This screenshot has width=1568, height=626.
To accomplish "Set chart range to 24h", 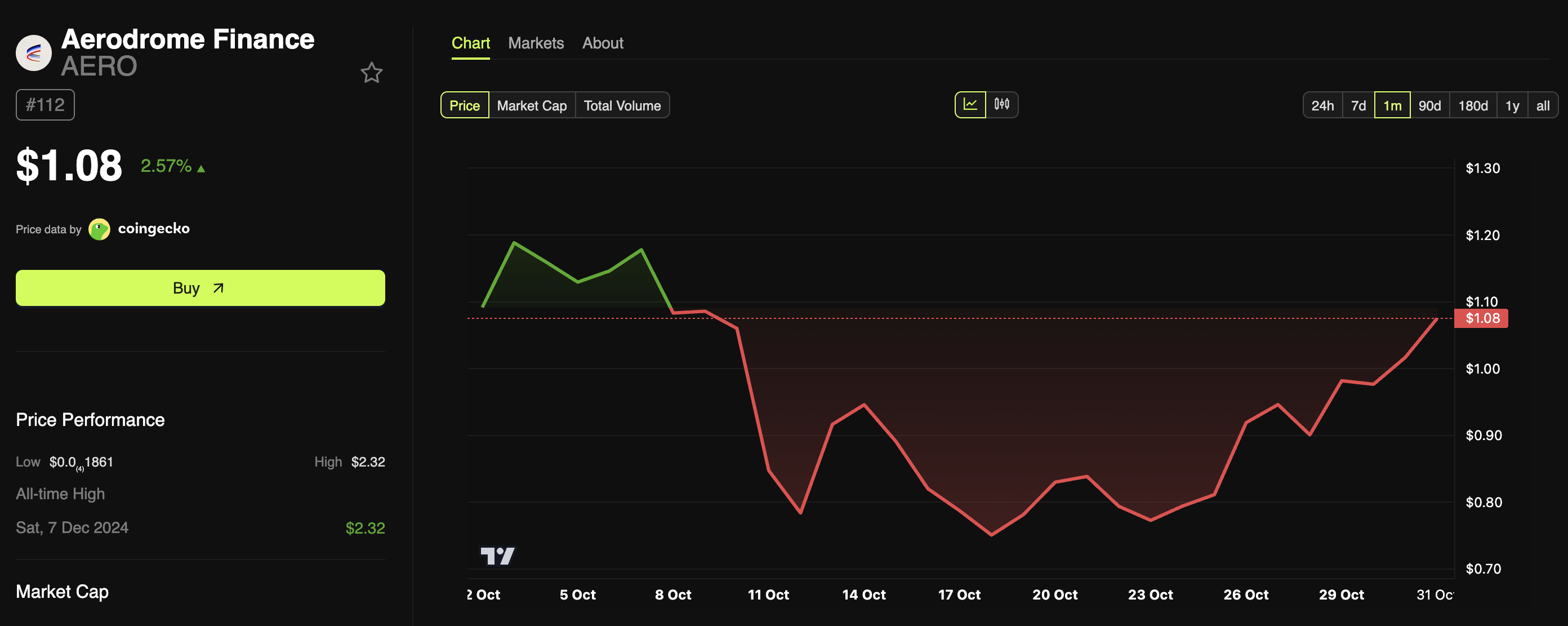I will [1322, 105].
